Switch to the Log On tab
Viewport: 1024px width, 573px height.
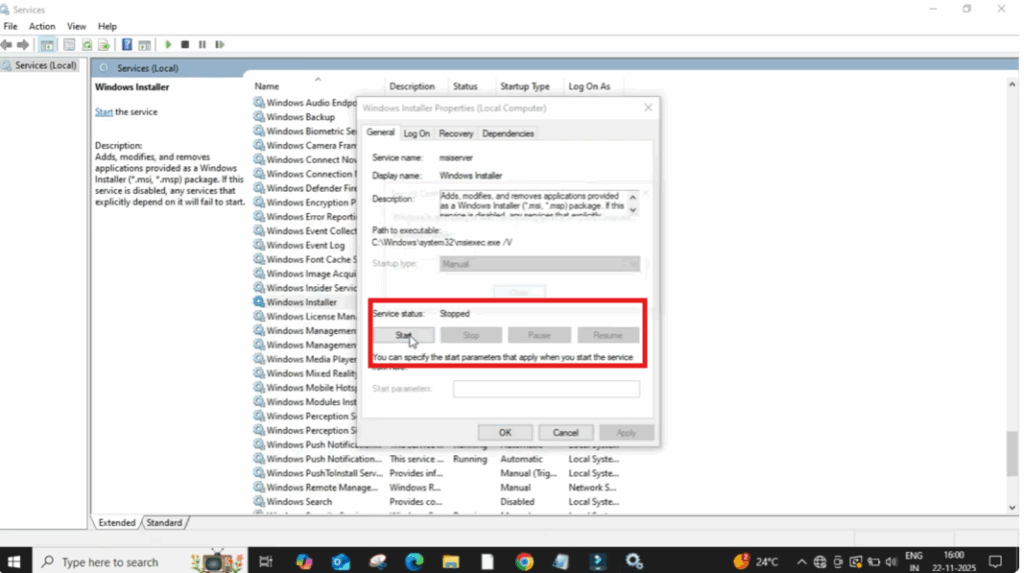(416, 133)
